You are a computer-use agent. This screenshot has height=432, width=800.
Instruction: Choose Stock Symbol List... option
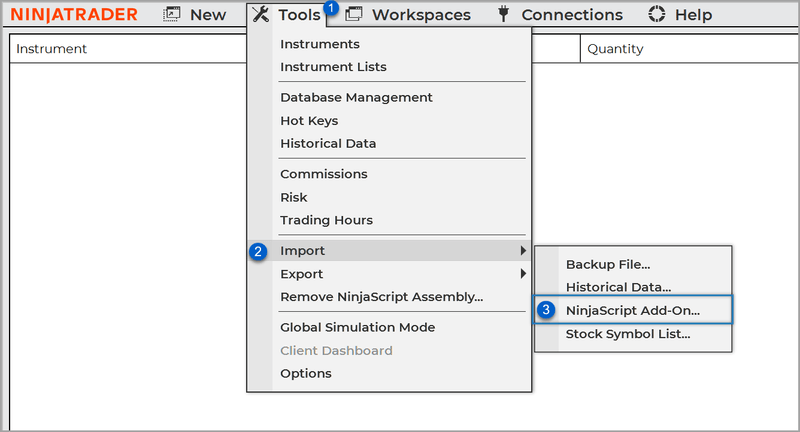[628, 334]
